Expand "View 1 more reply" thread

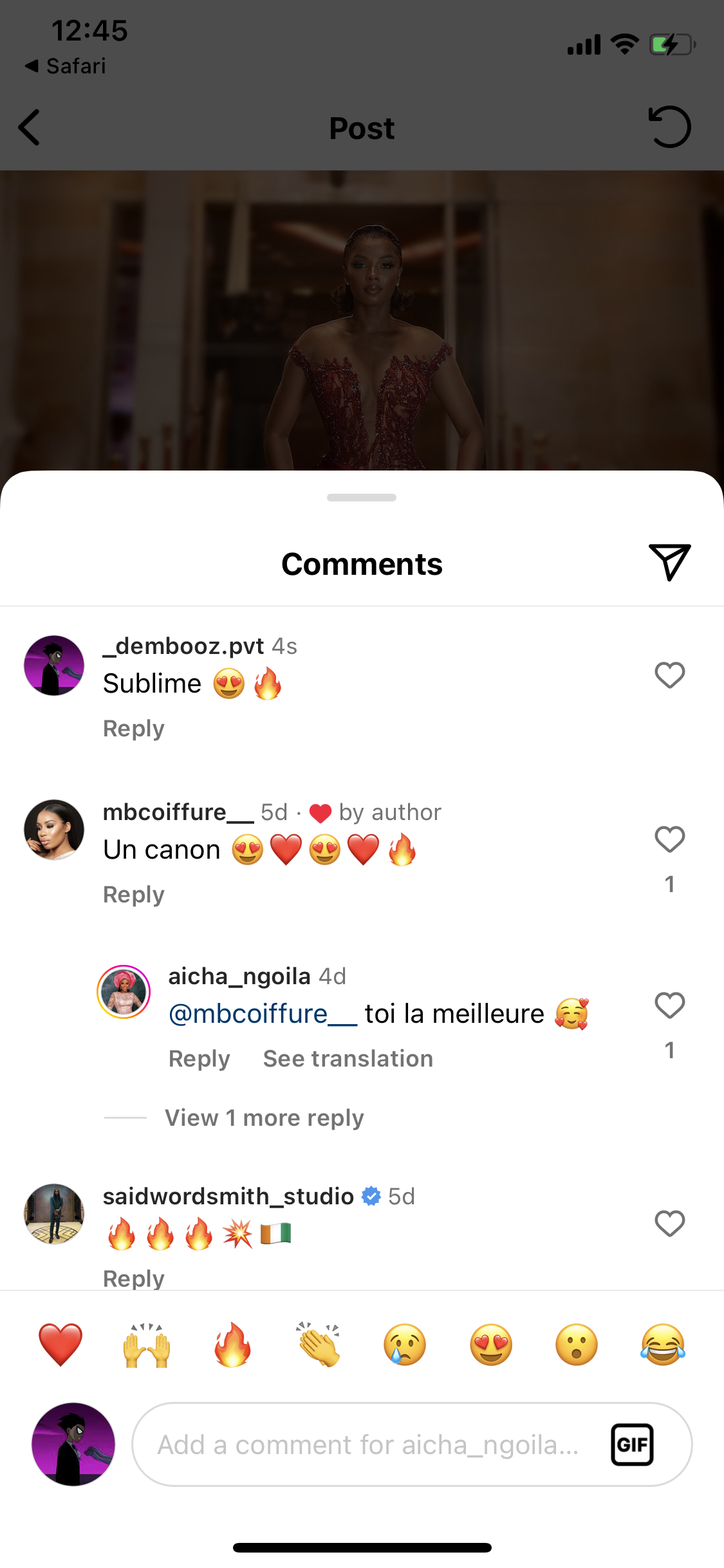(264, 1118)
